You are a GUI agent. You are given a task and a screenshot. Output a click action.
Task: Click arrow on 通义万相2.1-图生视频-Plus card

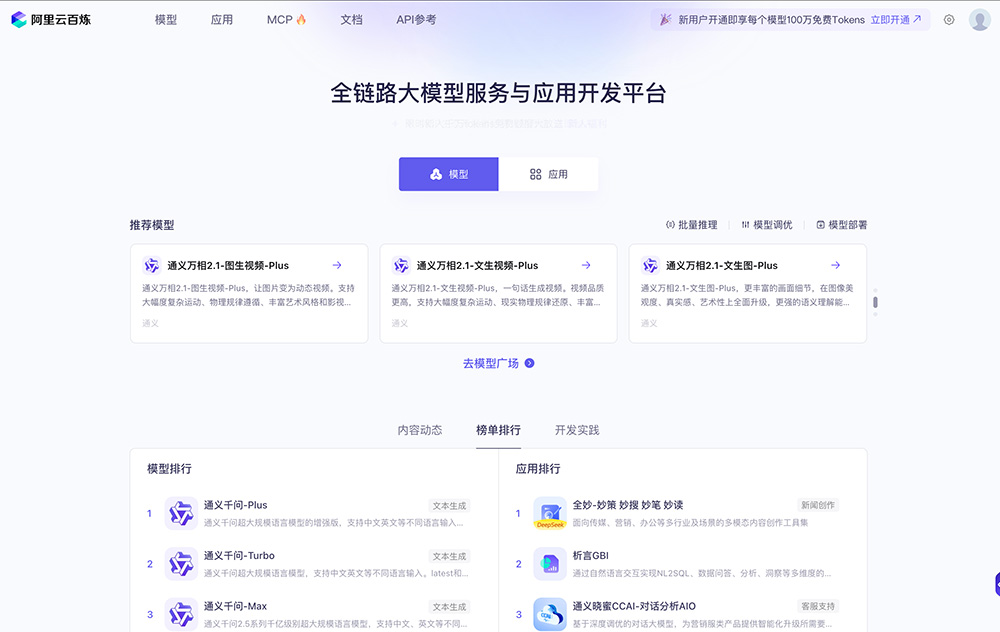click(x=337, y=265)
